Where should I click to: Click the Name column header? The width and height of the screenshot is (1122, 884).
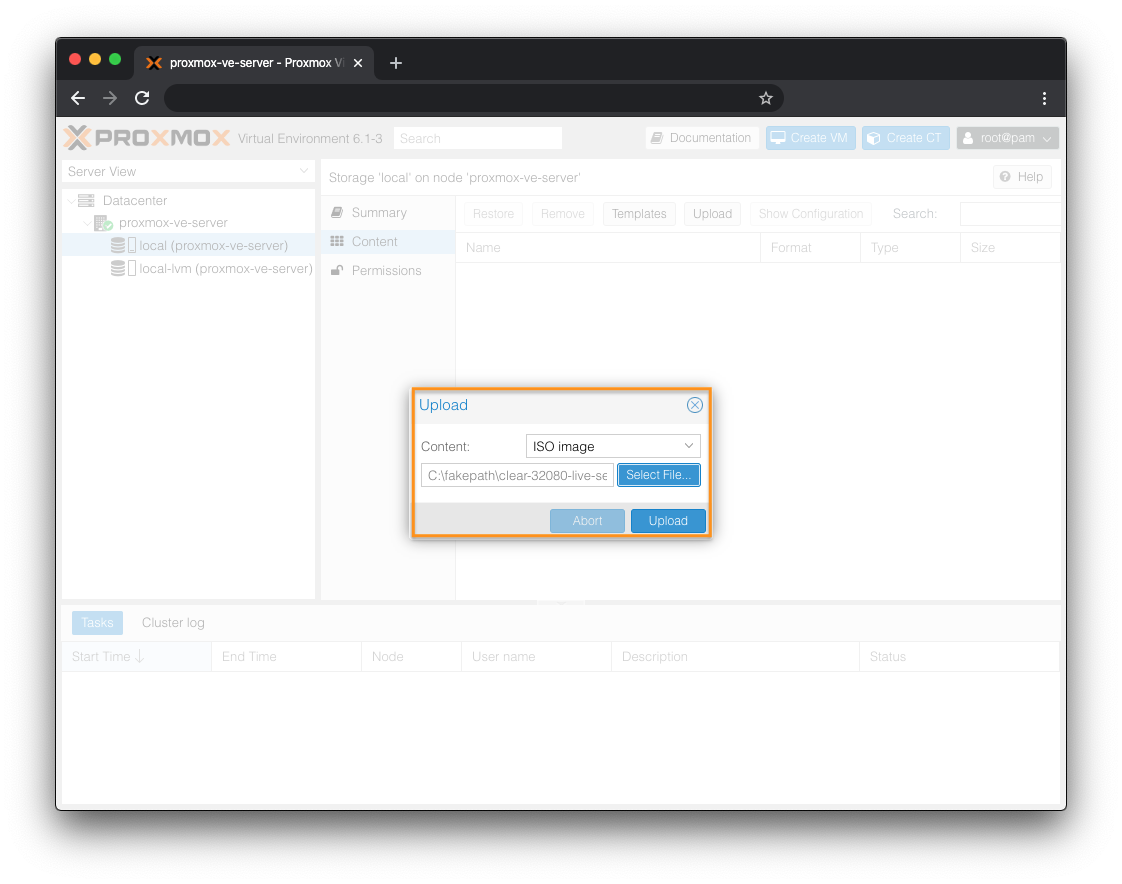[608, 248]
